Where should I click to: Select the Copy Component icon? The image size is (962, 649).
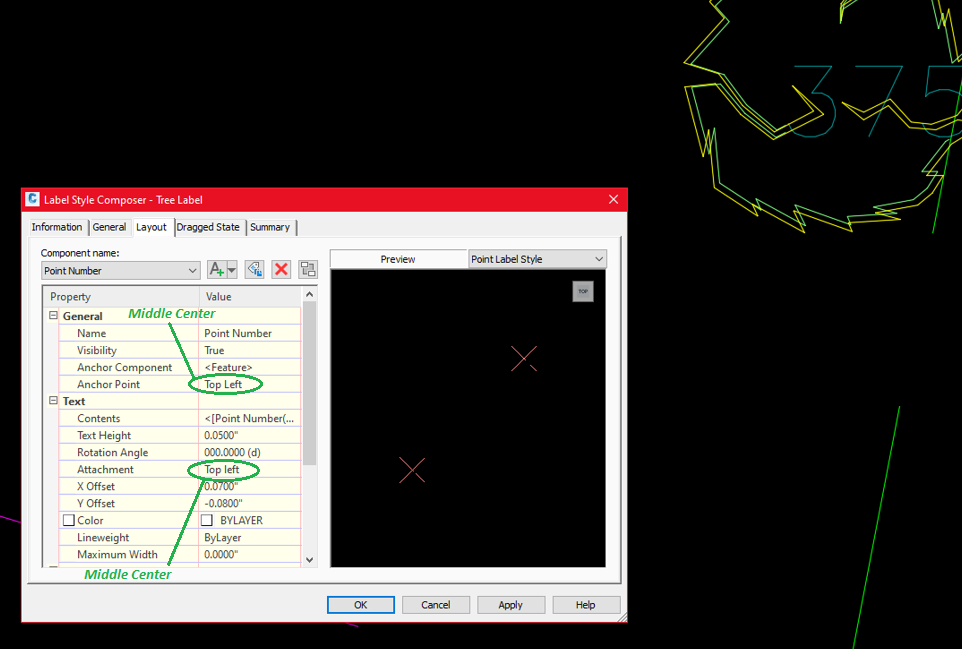[253, 269]
